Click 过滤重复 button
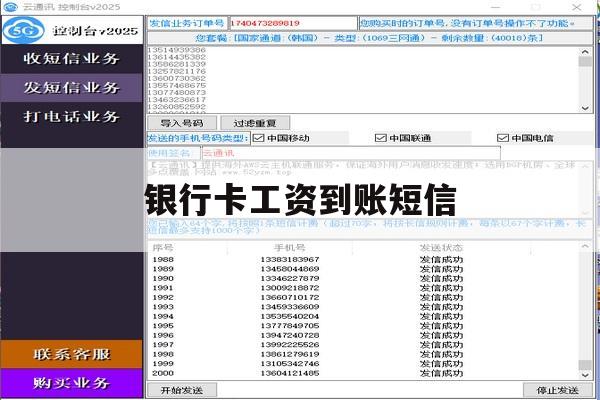 (x=255, y=123)
